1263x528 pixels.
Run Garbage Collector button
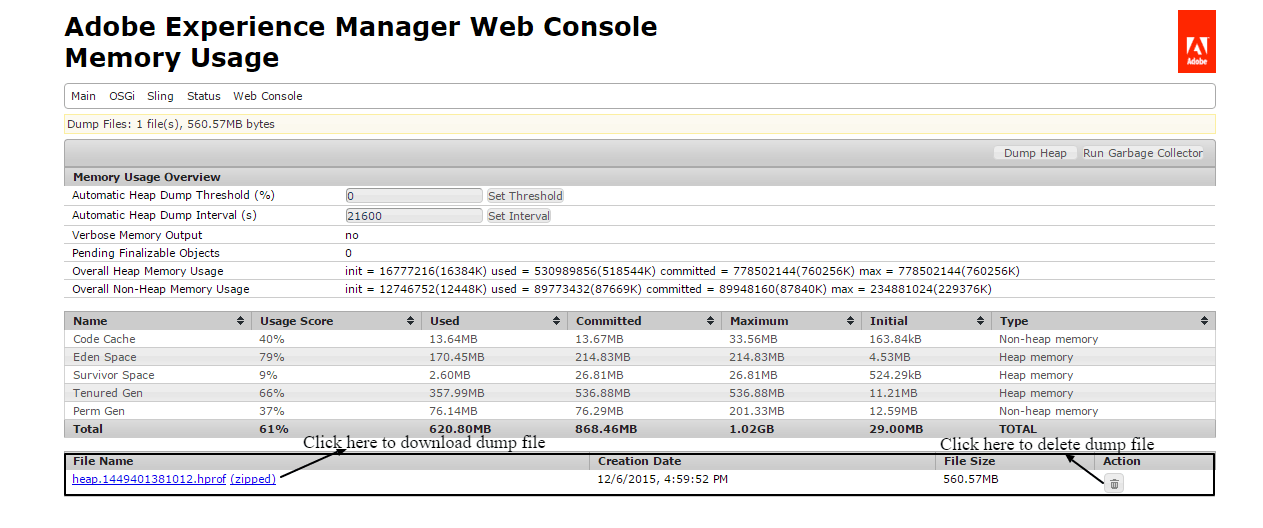[1143, 153]
